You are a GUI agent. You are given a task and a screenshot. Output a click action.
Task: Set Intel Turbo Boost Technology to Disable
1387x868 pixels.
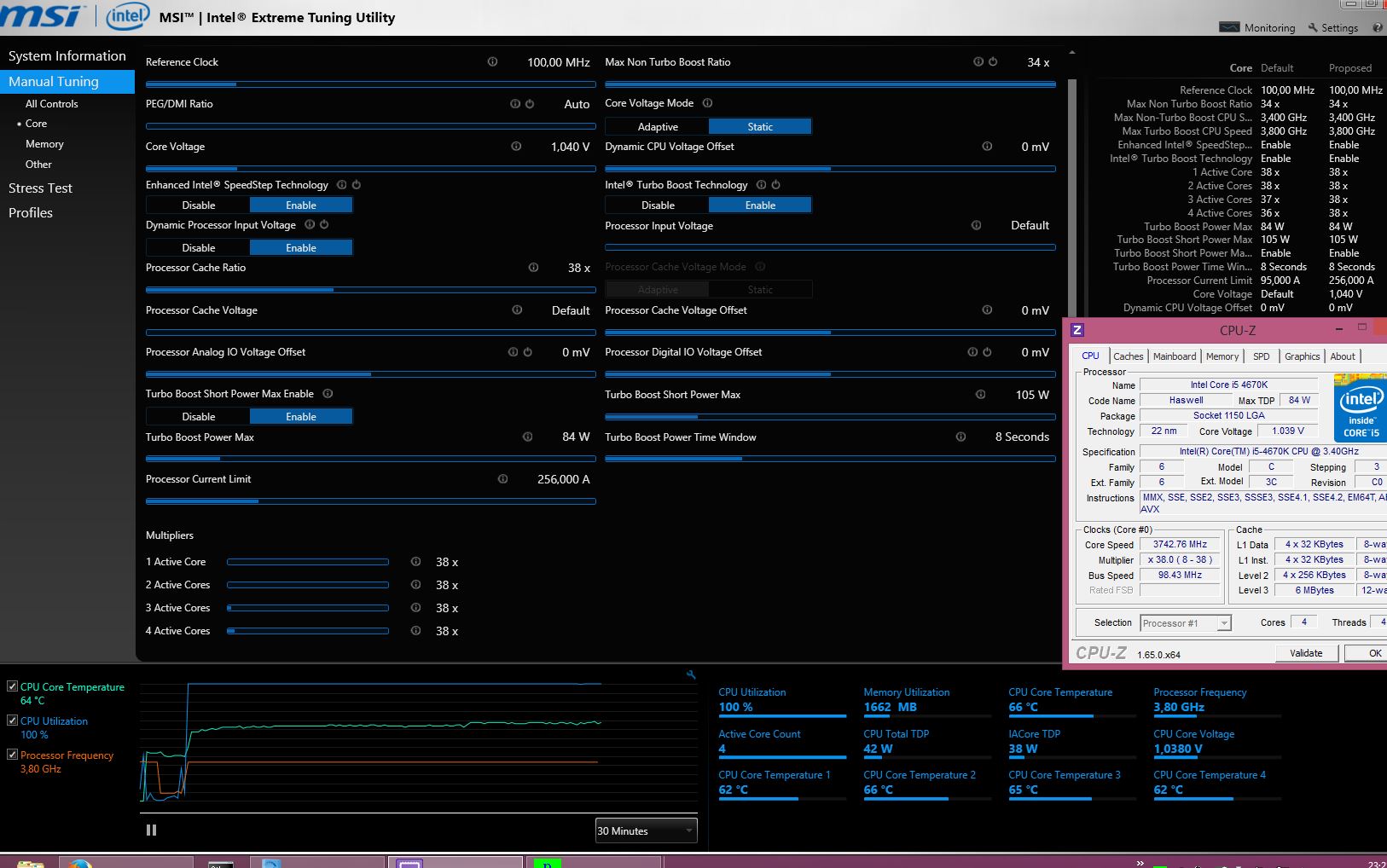658,205
